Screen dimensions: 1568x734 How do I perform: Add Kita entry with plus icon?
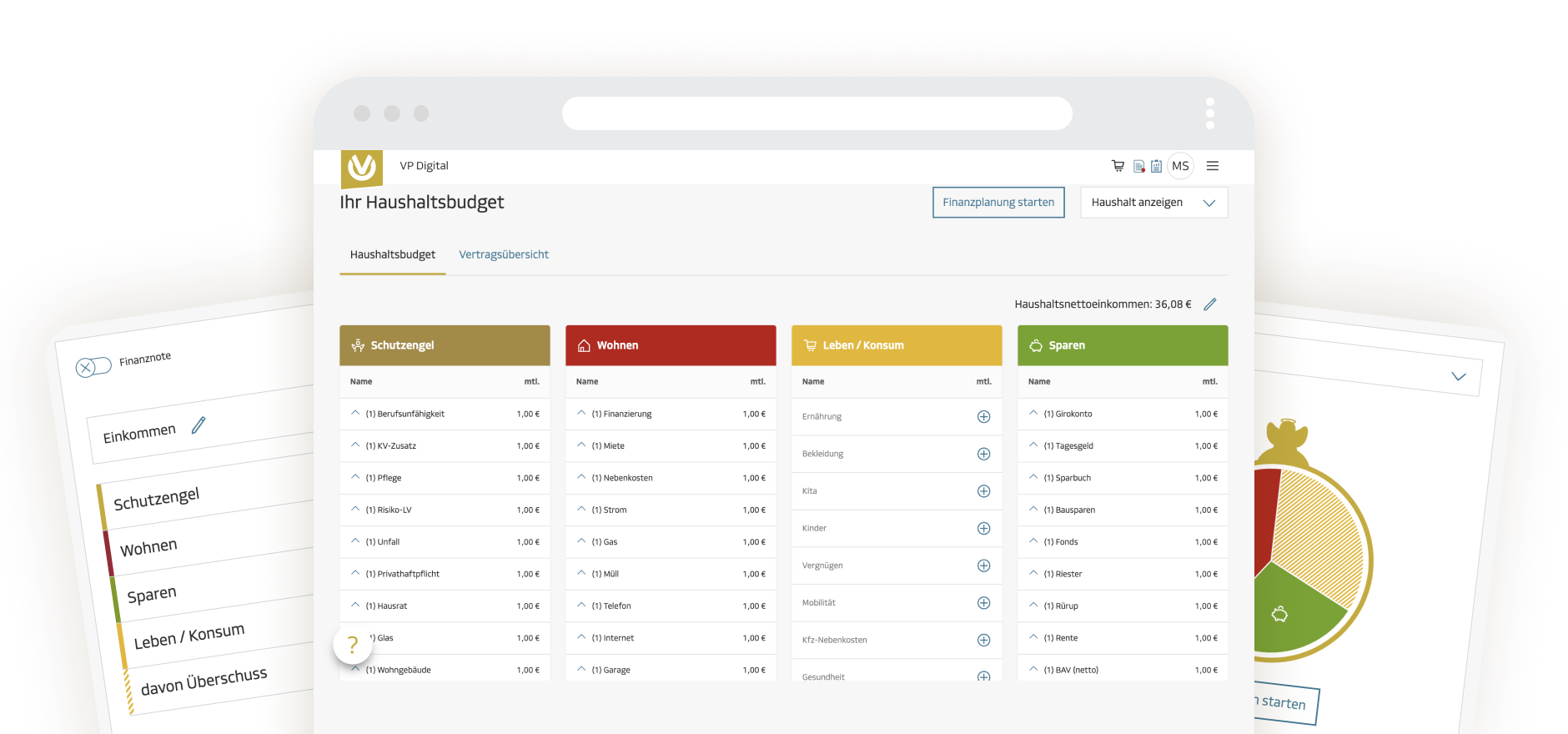[x=983, y=491]
